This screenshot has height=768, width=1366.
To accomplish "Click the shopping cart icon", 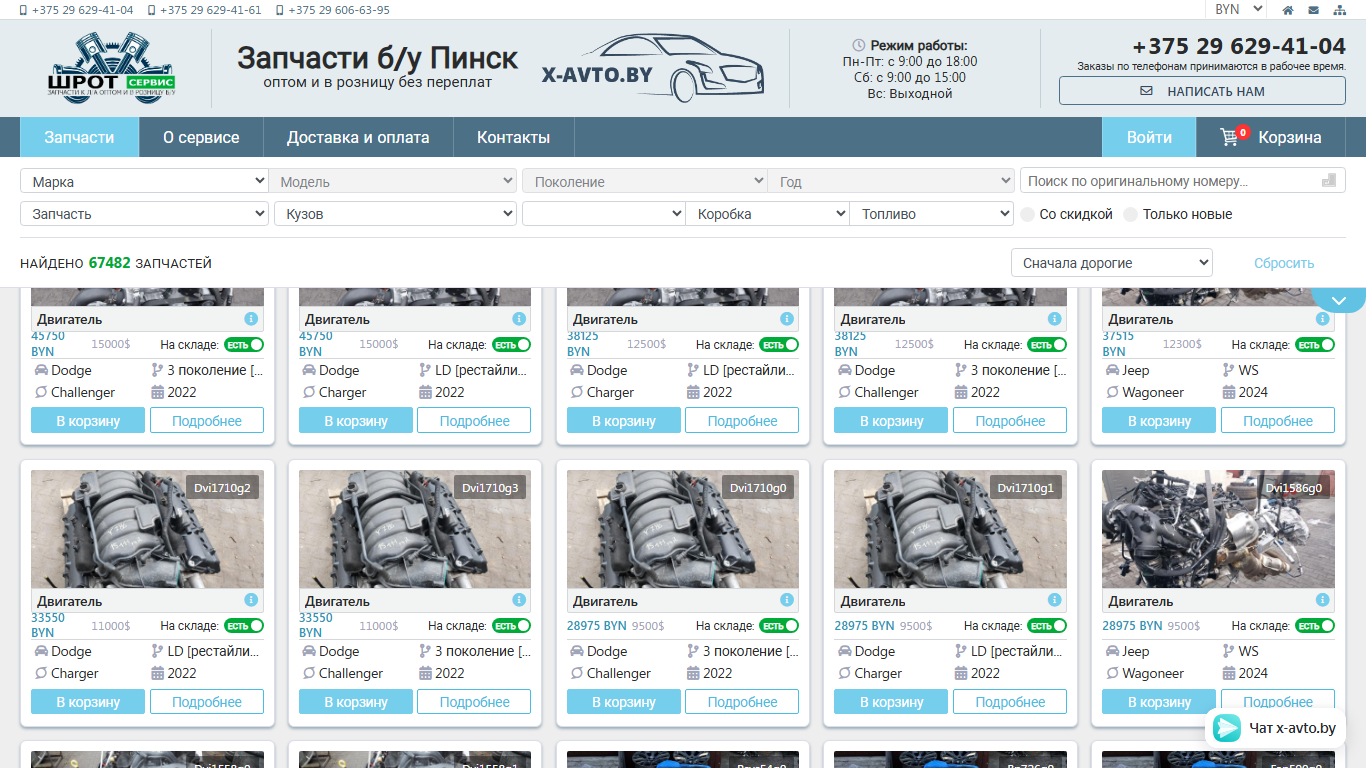I will pos(1230,137).
